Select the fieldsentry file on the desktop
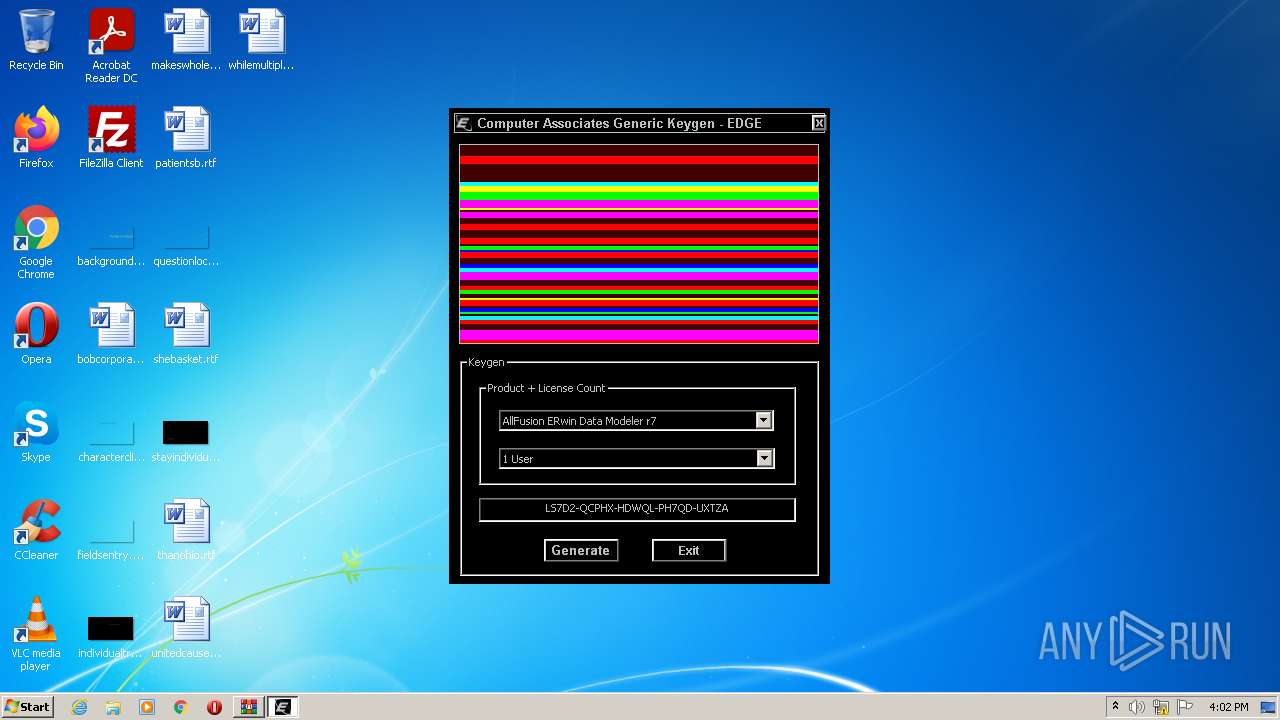Screen dimensions: 1280x720 click(111, 540)
